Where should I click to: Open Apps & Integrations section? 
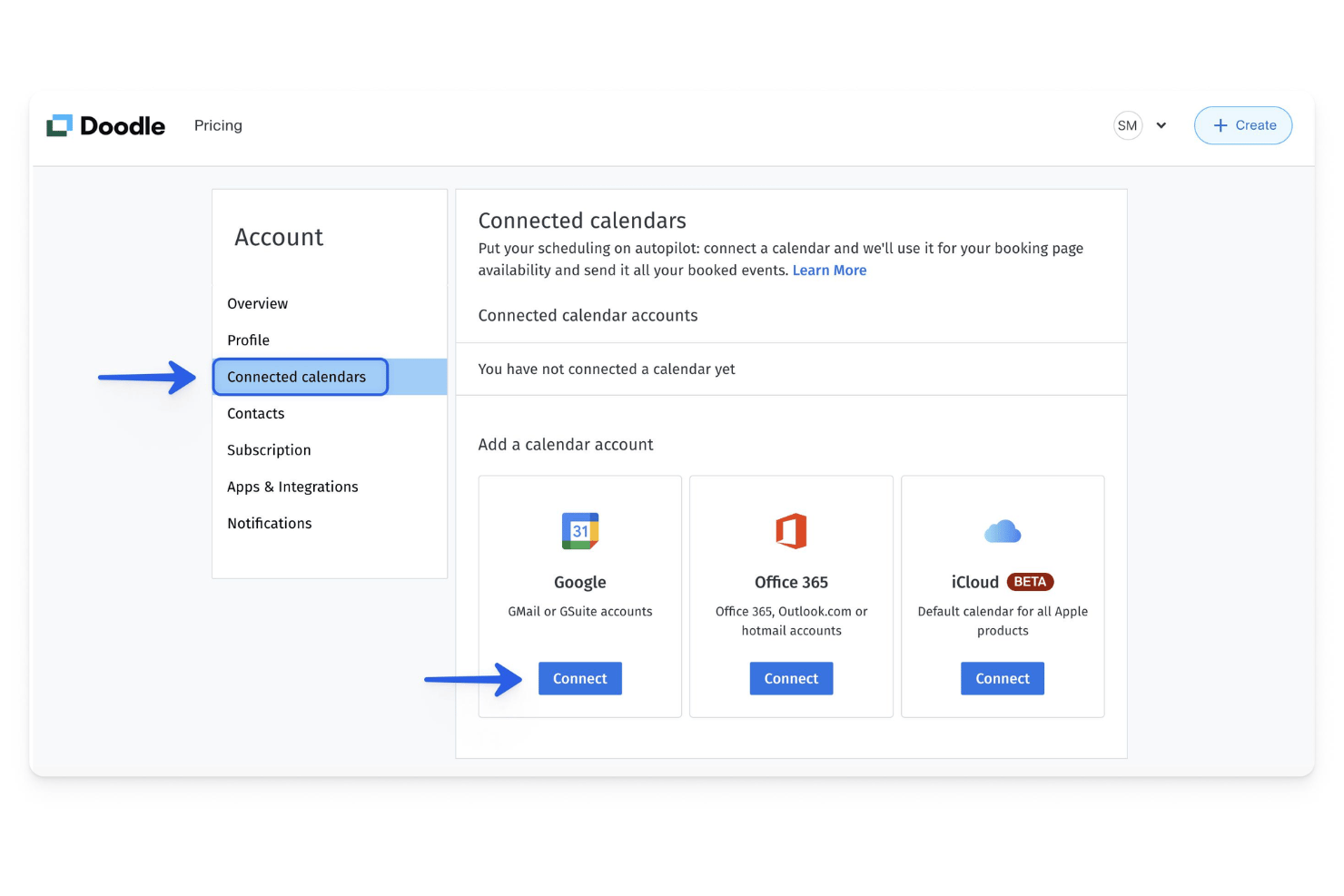tap(292, 487)
